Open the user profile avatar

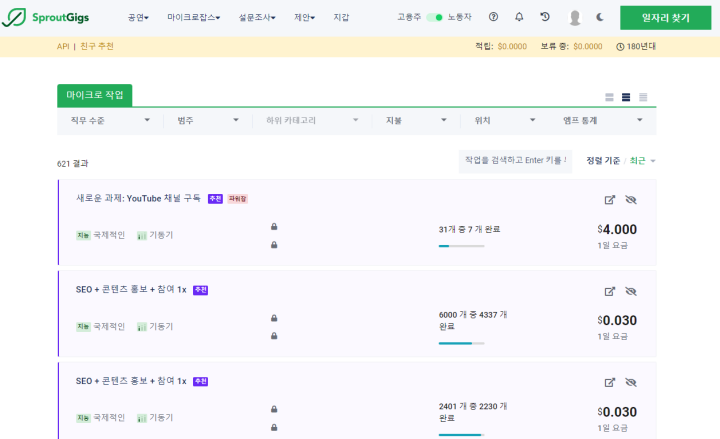[574, 17]
